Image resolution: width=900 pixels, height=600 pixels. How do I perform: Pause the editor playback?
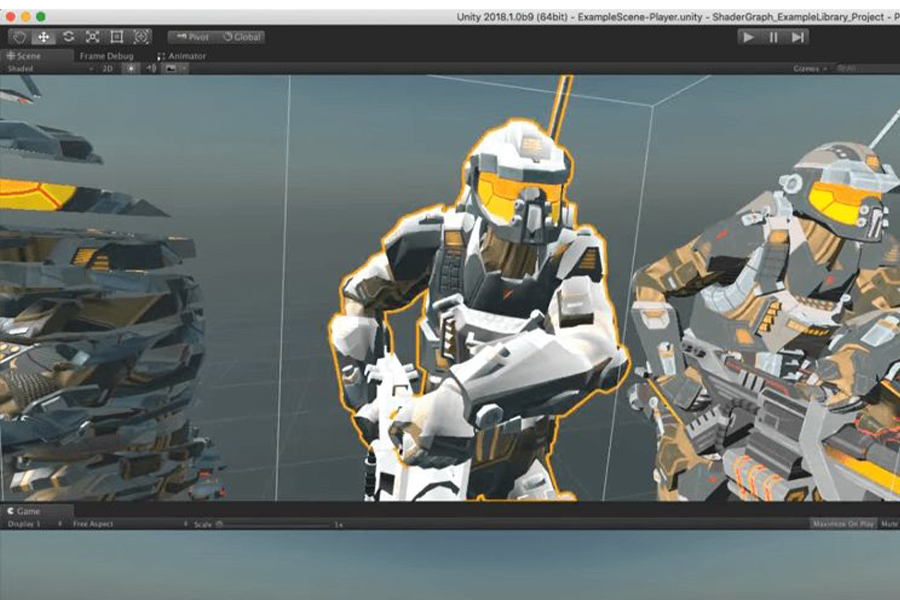[x=773, y=37]
